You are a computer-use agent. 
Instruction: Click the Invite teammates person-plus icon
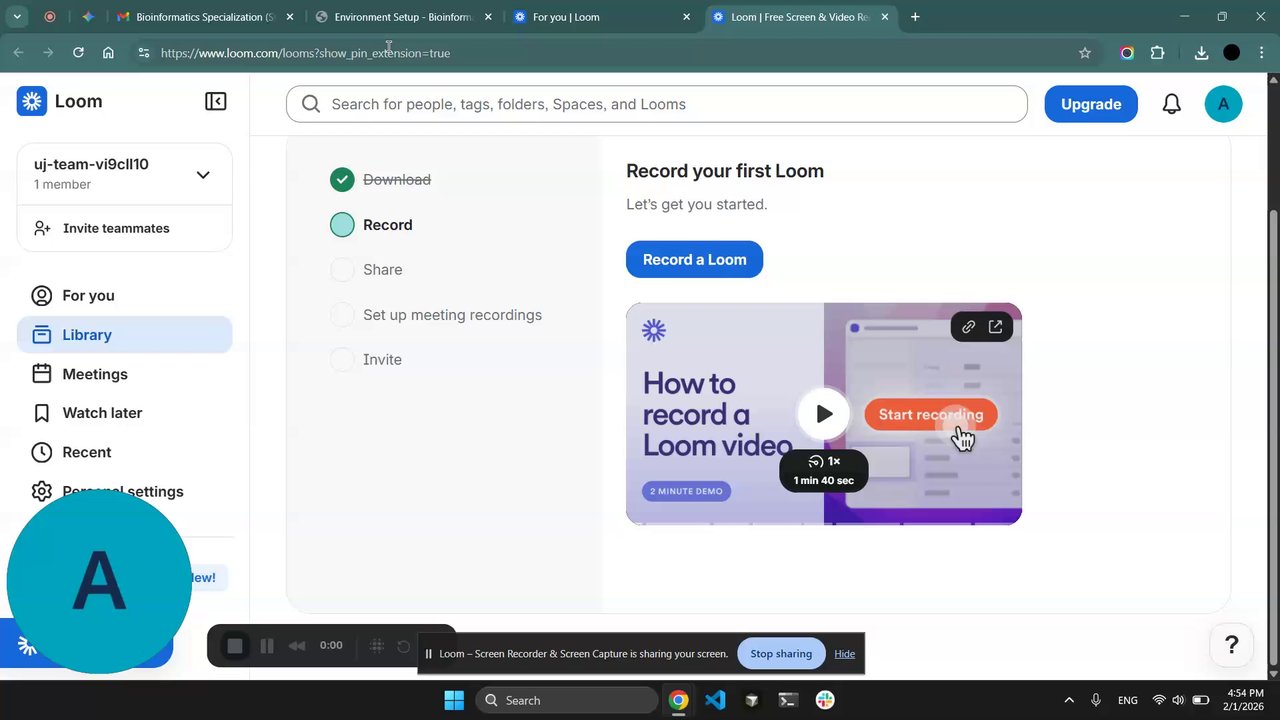click(x=42, y=228)
